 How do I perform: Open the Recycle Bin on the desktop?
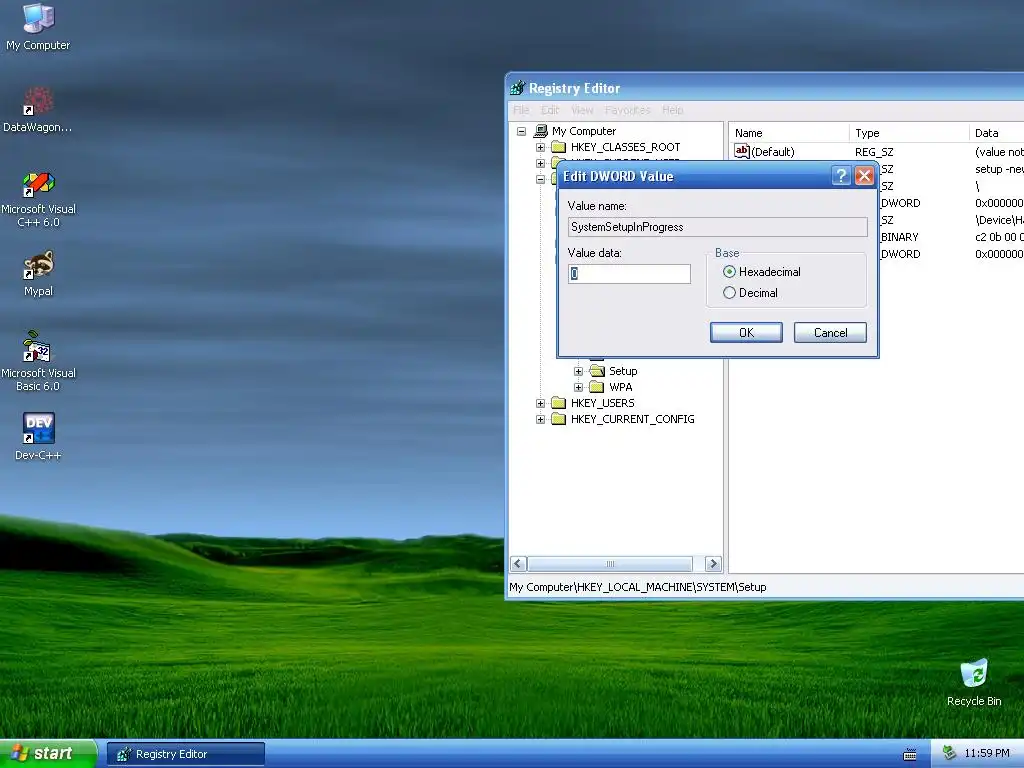coord(974,682)
